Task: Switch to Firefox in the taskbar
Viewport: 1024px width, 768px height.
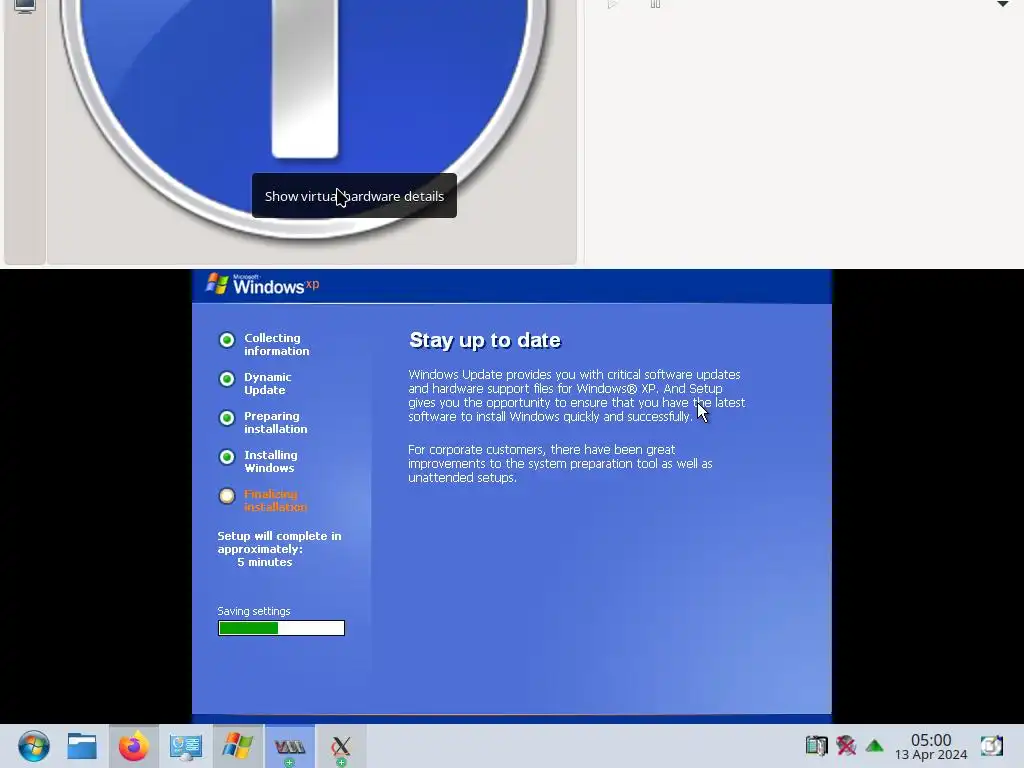Action: click(x=133, y=746)
